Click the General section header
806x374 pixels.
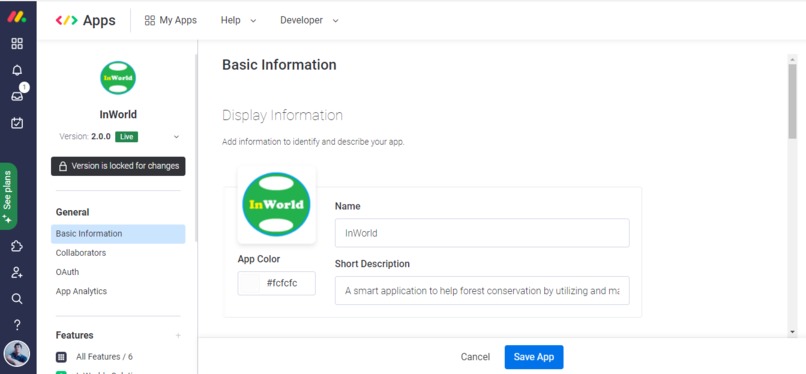[72, 212]
